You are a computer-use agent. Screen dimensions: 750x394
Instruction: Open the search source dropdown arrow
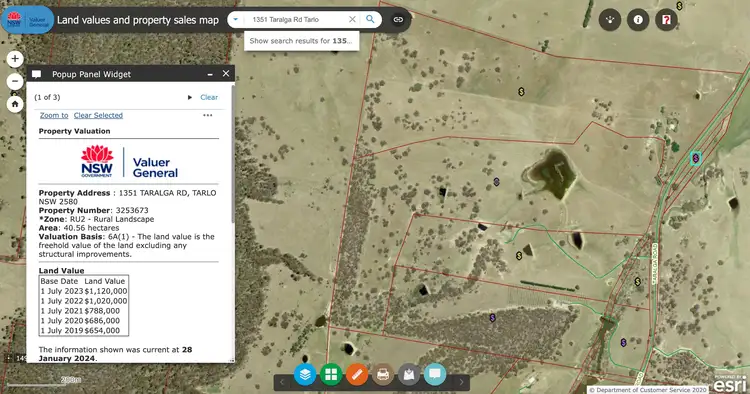click(235, 20)
